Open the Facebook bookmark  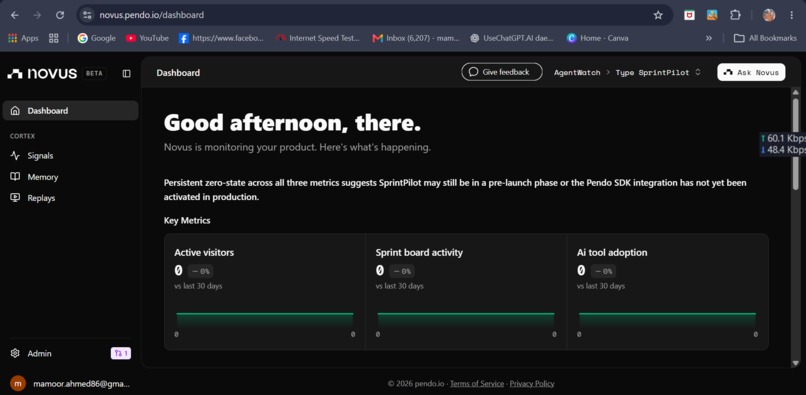click(x=221, y=38)
